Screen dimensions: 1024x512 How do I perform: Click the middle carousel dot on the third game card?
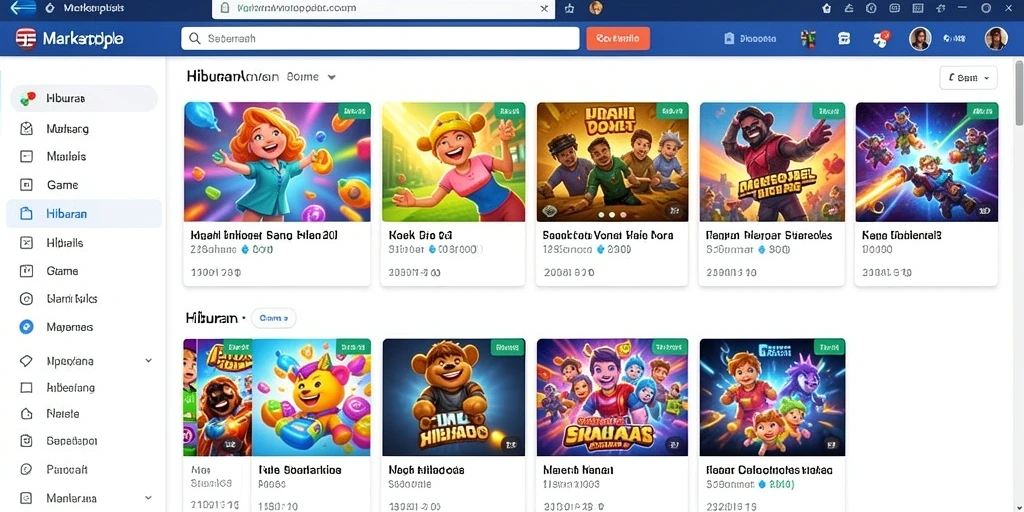coord(612,214)
